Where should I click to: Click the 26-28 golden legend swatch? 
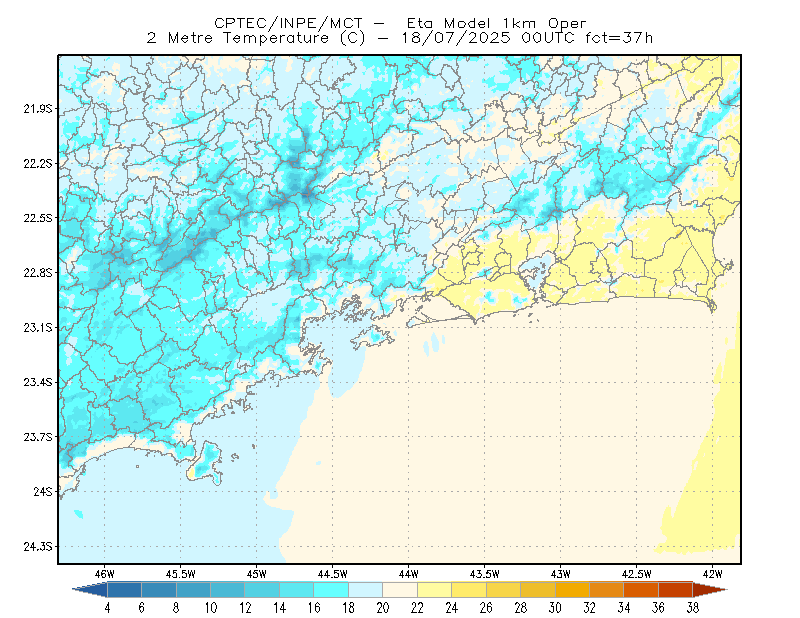(x=504, y=590)
